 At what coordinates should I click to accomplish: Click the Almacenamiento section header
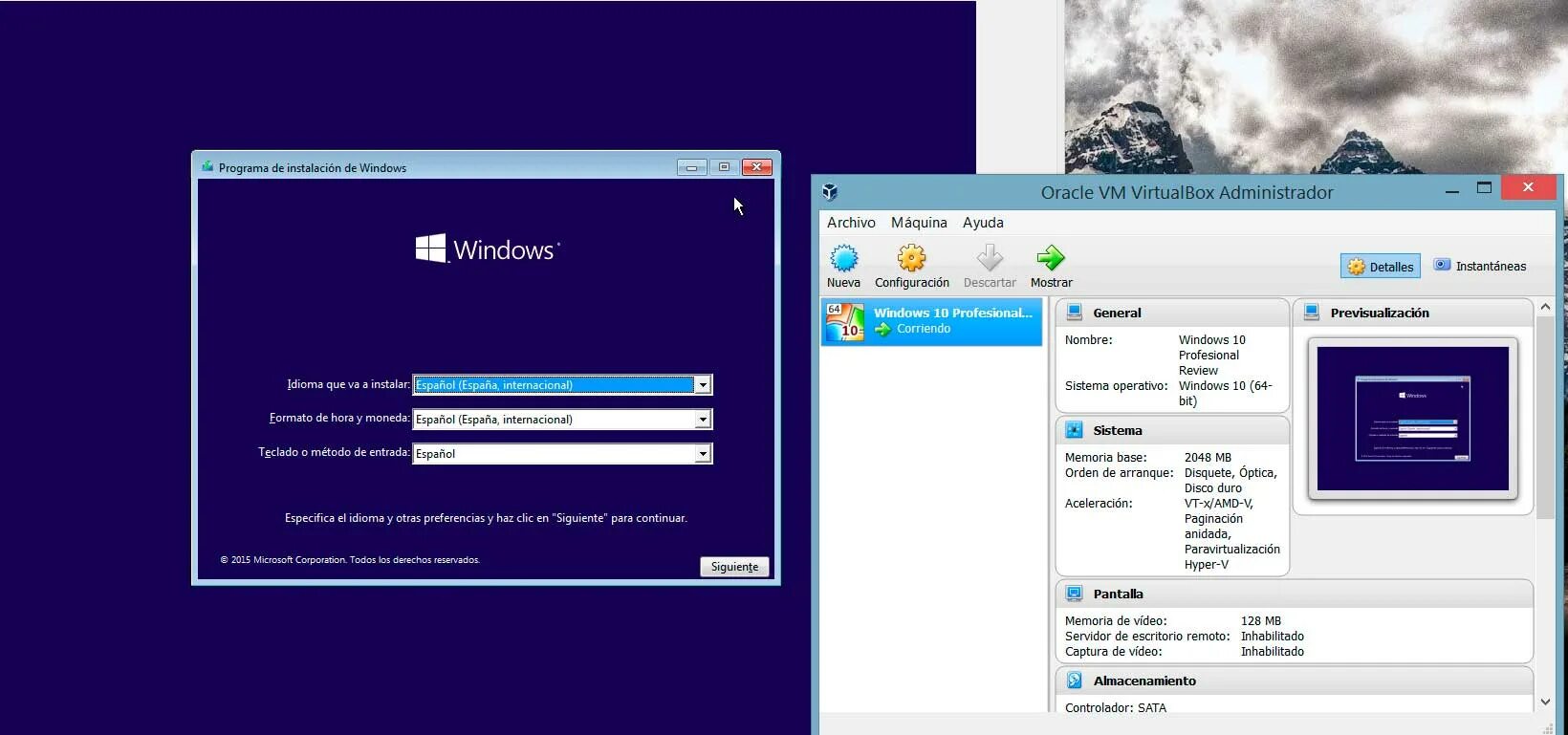[1295, 681]
